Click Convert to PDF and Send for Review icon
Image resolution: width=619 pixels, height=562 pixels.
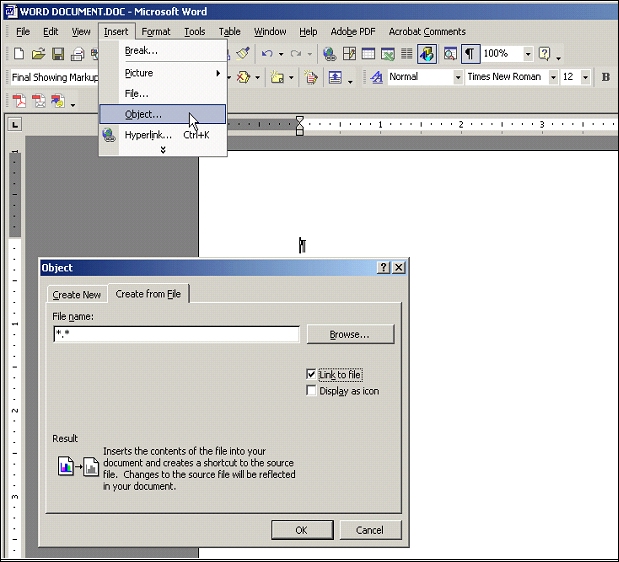click(58, 101)
